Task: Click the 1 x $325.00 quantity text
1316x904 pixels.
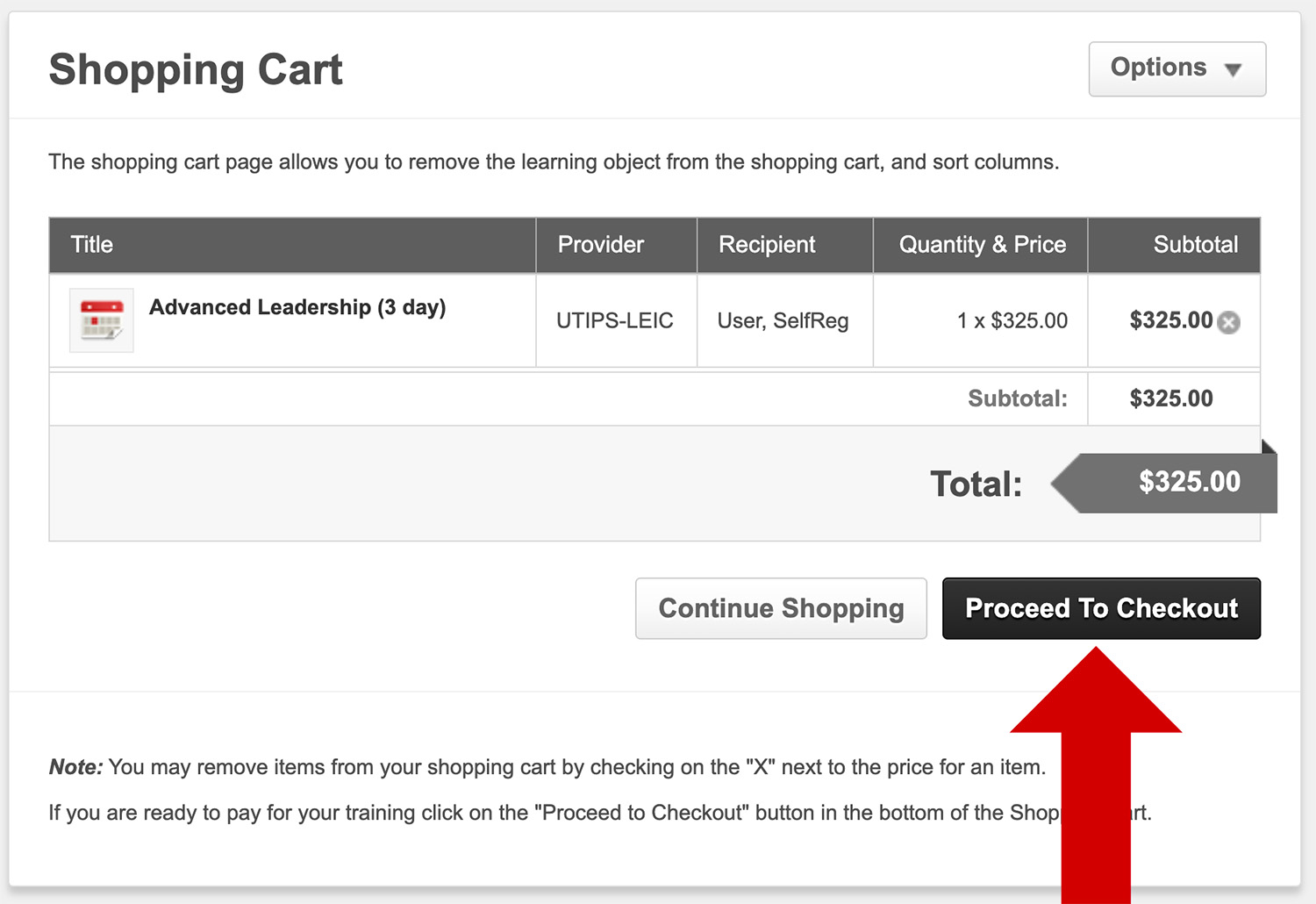Action: [1012, 320]
